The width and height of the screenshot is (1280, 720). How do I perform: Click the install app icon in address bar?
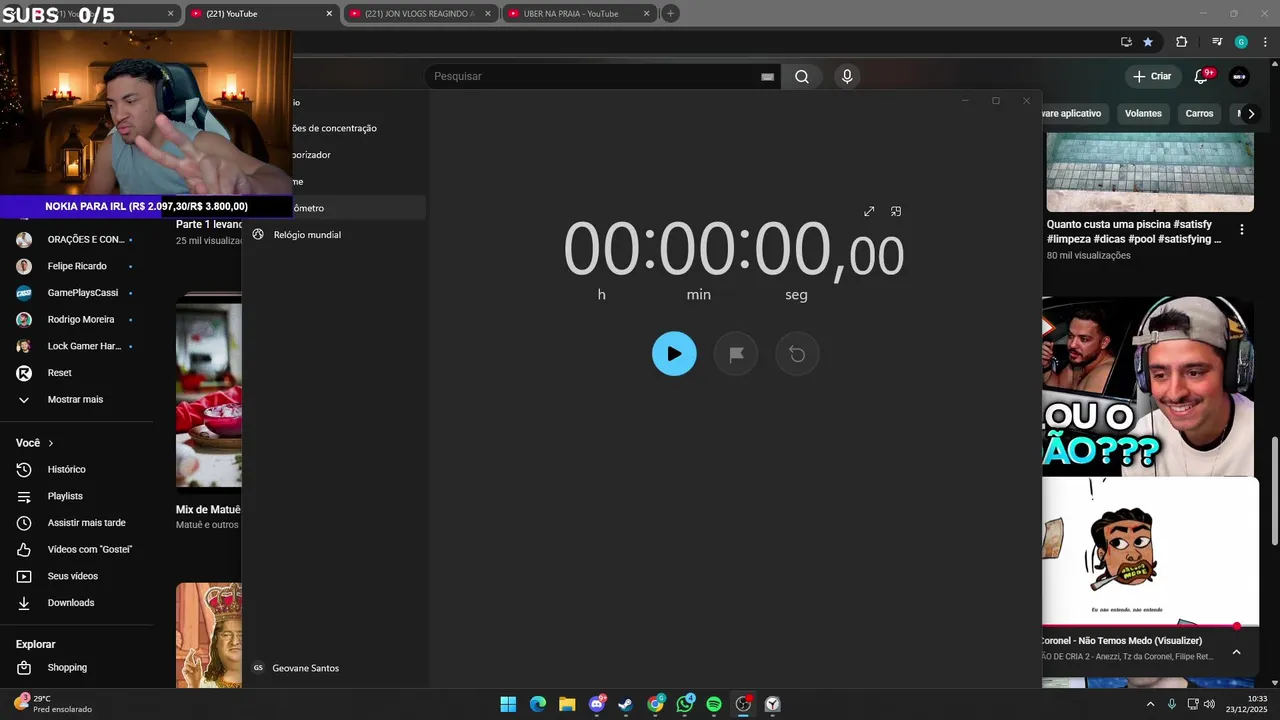[1126, 42]
